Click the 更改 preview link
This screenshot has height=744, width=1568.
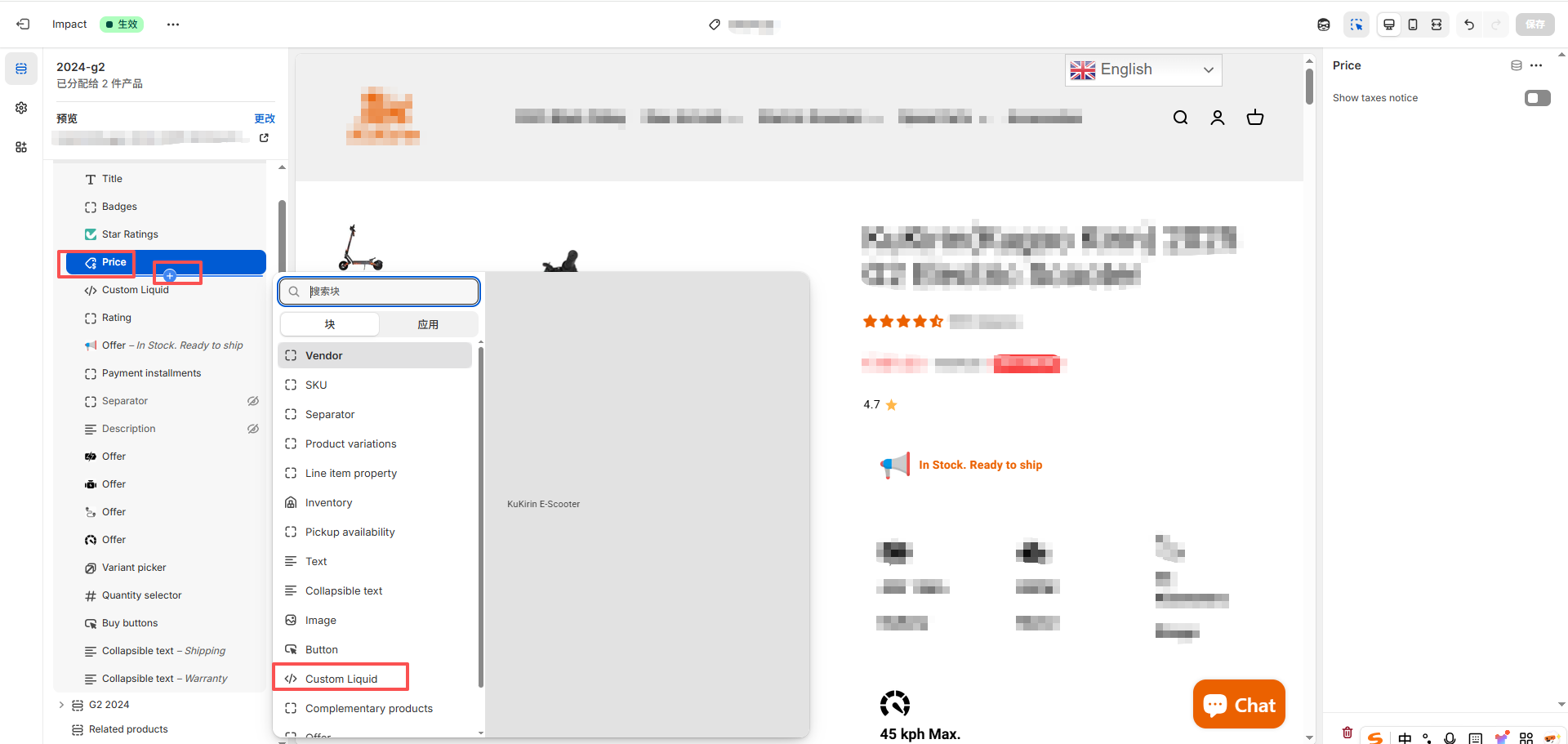pos(265,118)
